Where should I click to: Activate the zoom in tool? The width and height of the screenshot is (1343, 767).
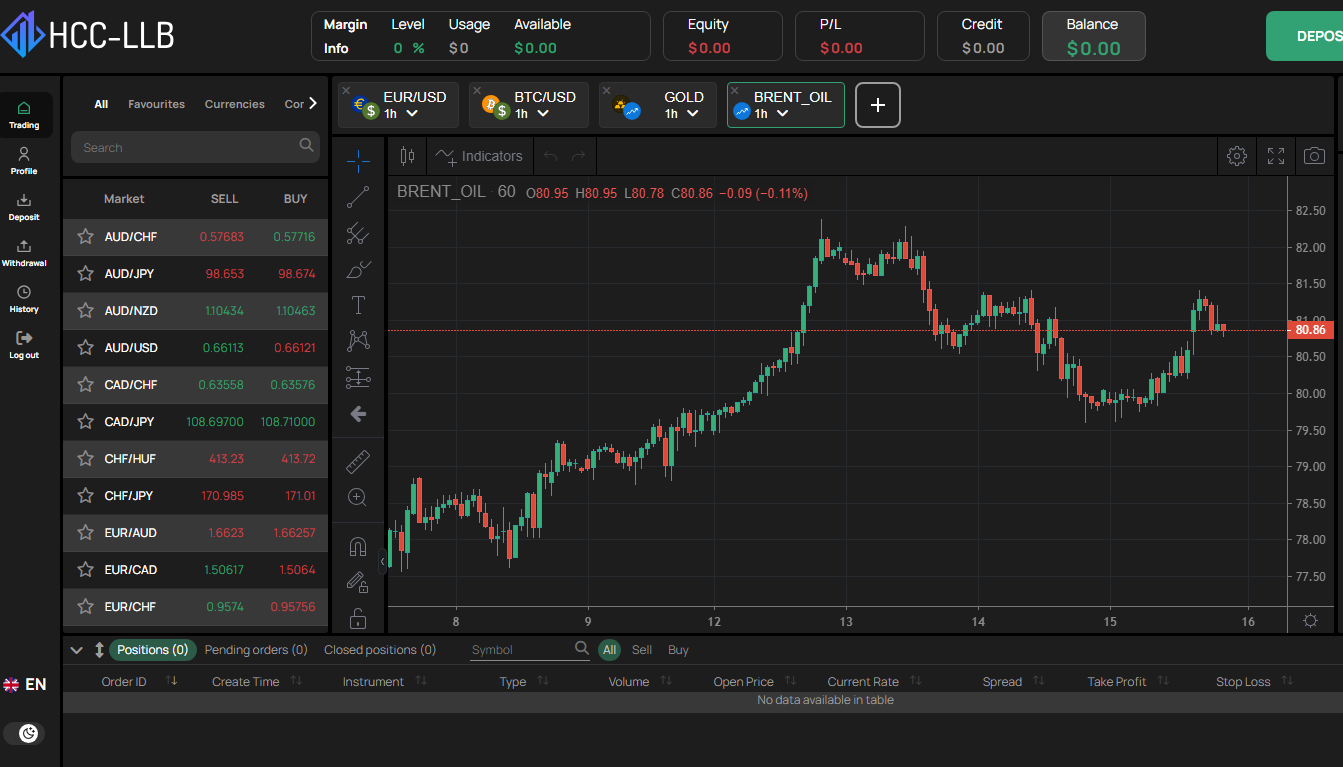click(358, 497)
